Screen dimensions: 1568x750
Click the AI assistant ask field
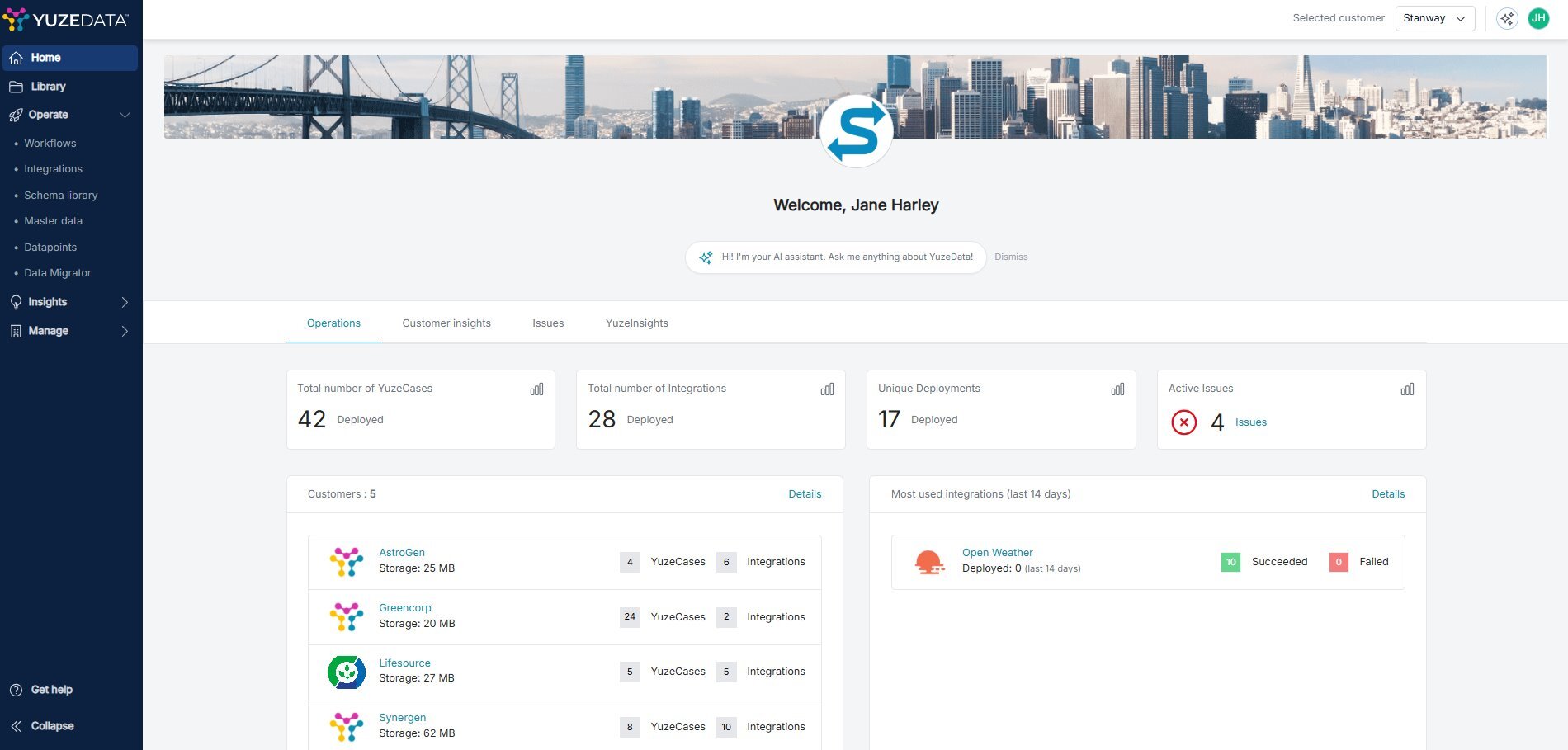point(846,257)
